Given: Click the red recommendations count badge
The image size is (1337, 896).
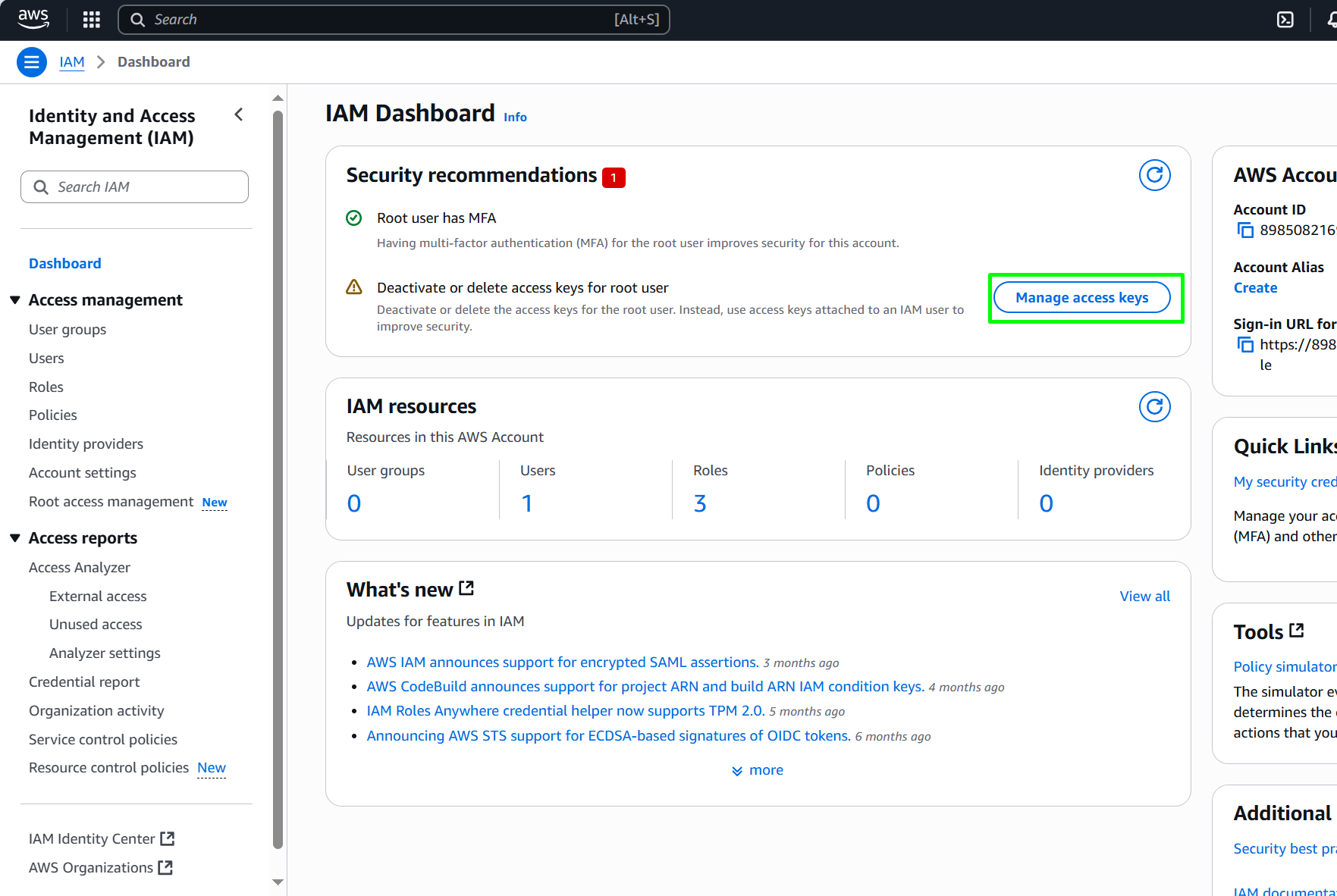Looking at the screenshot, I should [614, 177].
